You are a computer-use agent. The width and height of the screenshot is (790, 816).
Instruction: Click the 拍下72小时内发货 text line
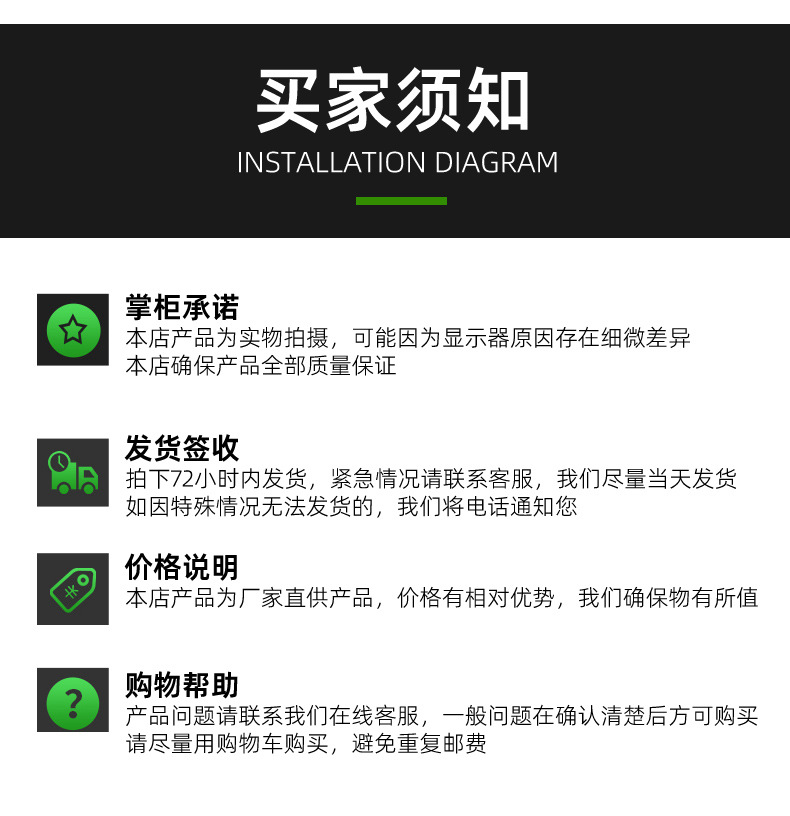coord(431,479)
